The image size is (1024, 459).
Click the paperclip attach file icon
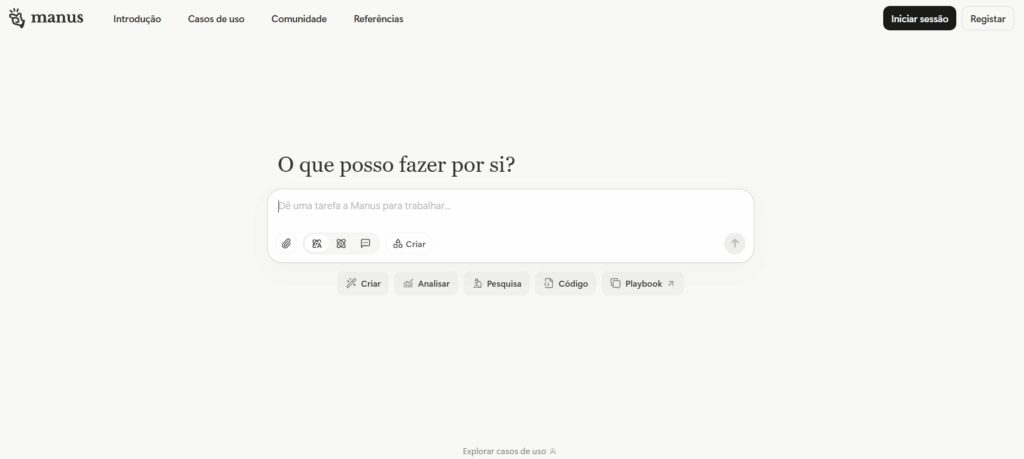point(286,243)
